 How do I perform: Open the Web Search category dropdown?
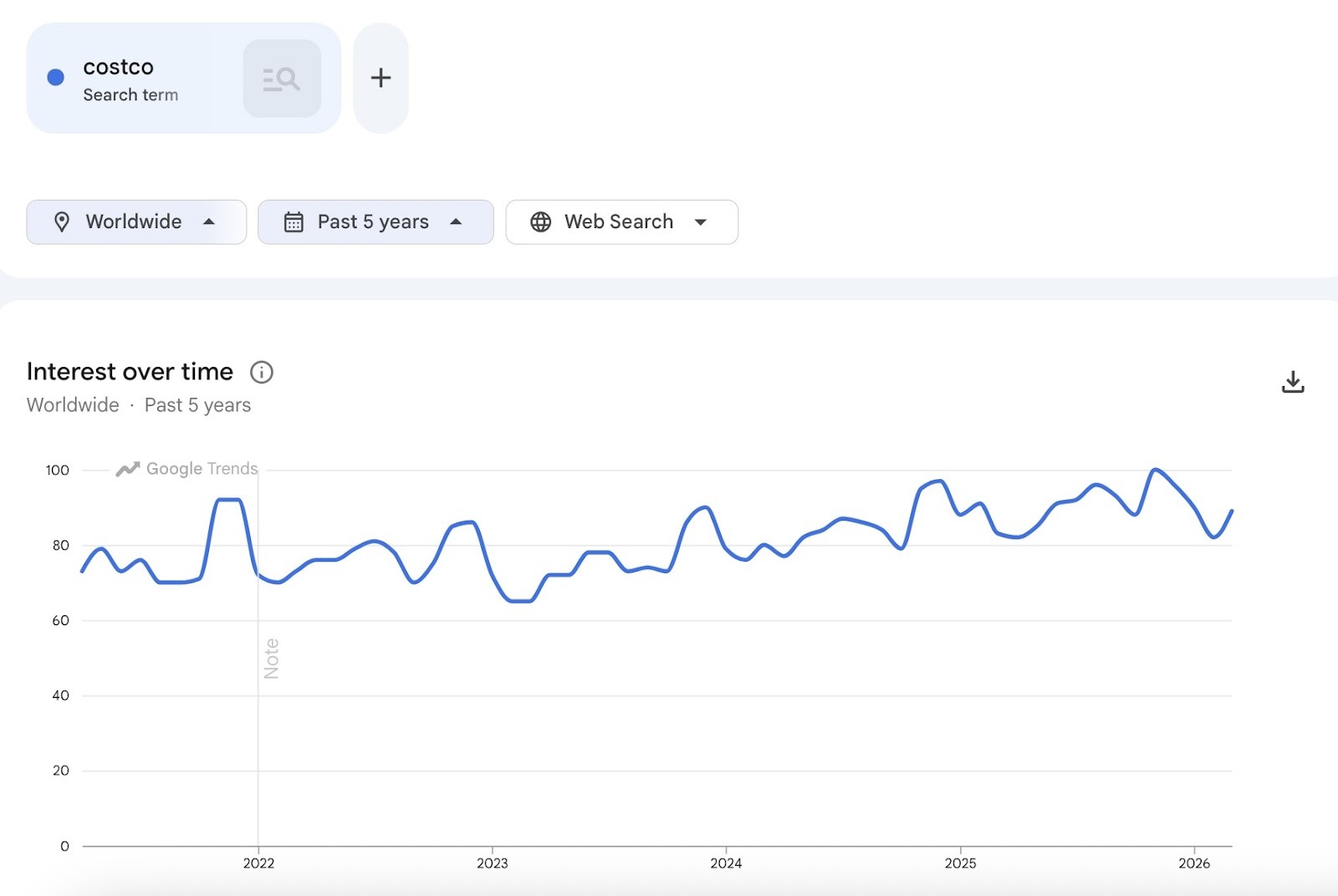point(619,221)
